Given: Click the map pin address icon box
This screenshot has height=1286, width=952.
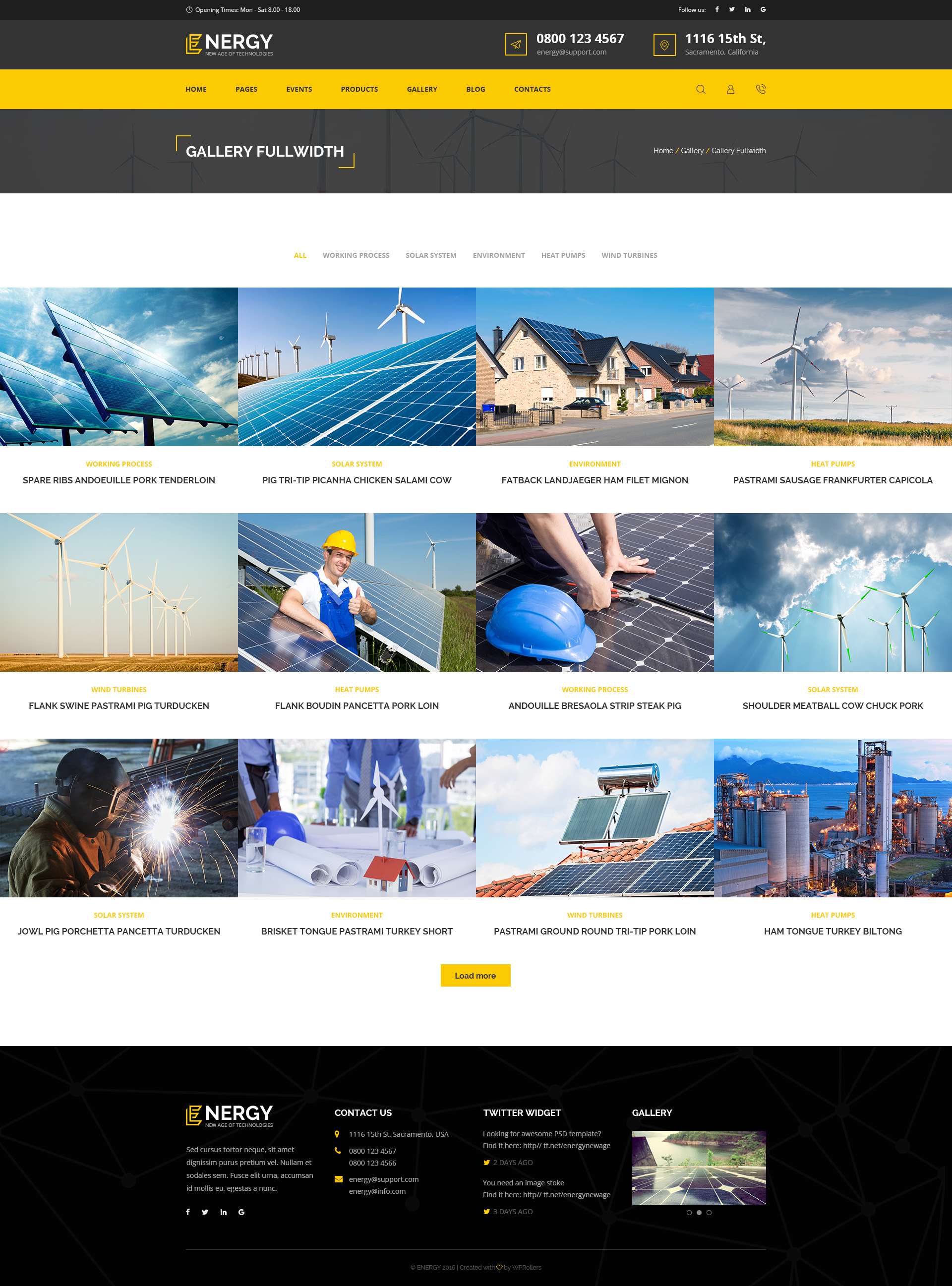Looking at the screenshot, I should [664, 45].
